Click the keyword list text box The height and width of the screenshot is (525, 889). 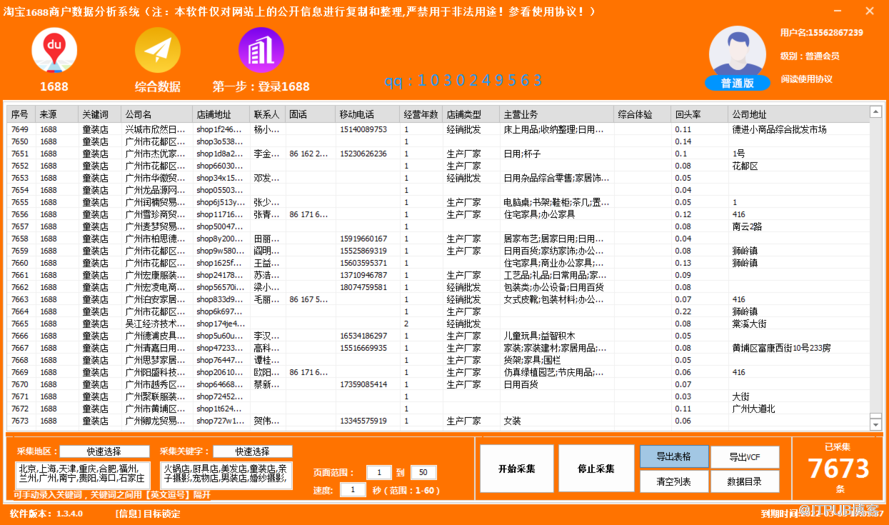[x=225, y=475]
